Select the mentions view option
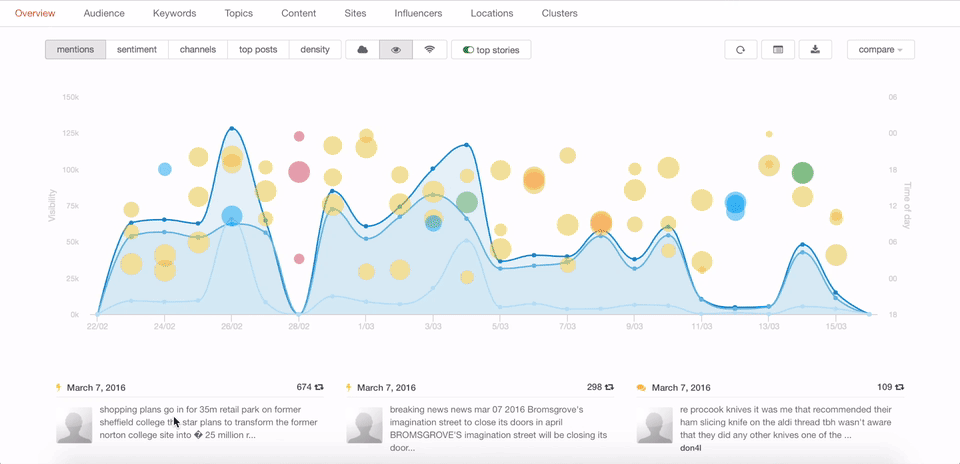Screen dimensions: 960x464 [75, 50]
